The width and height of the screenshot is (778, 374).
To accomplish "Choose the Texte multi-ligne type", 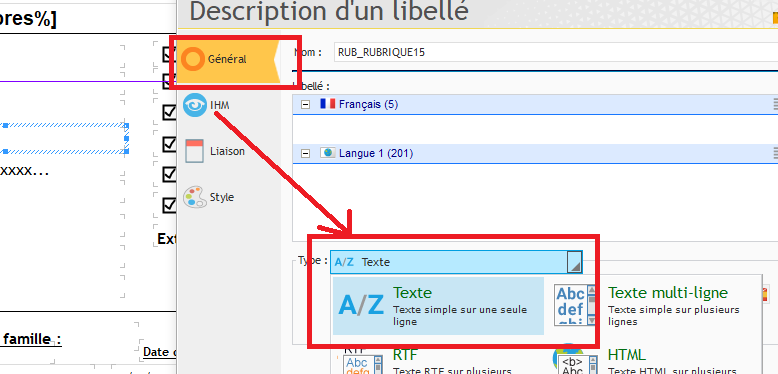I will [655, 306].
